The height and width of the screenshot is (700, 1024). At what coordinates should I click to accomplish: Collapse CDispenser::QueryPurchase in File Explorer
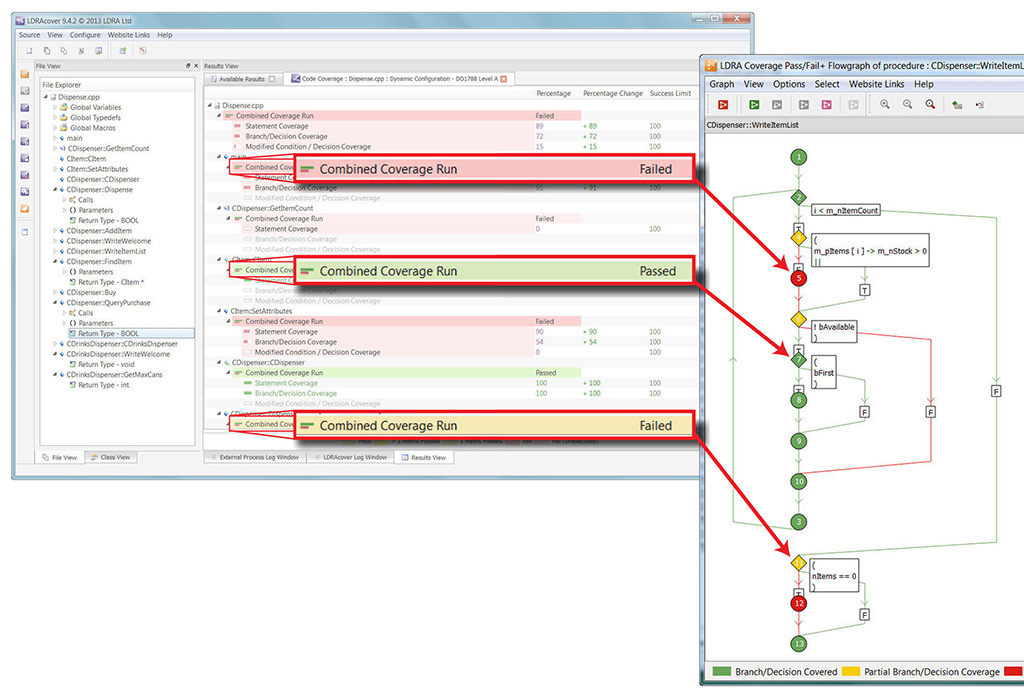55,302
